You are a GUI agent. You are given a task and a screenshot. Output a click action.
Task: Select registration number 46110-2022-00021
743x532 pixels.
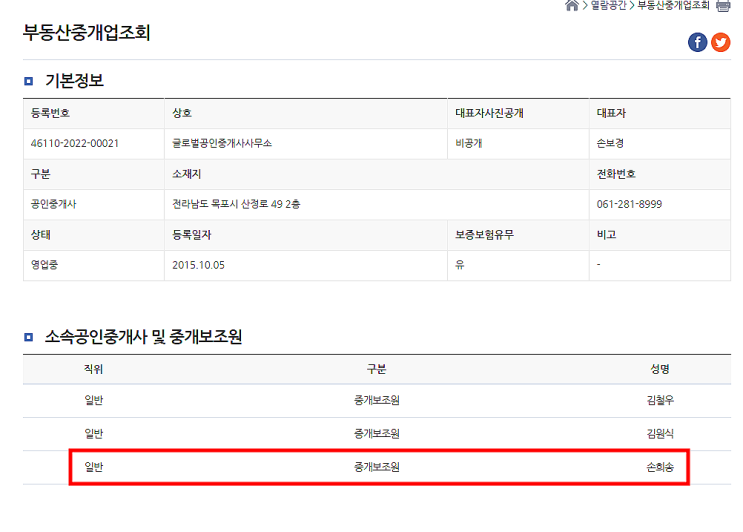[75, 144]
